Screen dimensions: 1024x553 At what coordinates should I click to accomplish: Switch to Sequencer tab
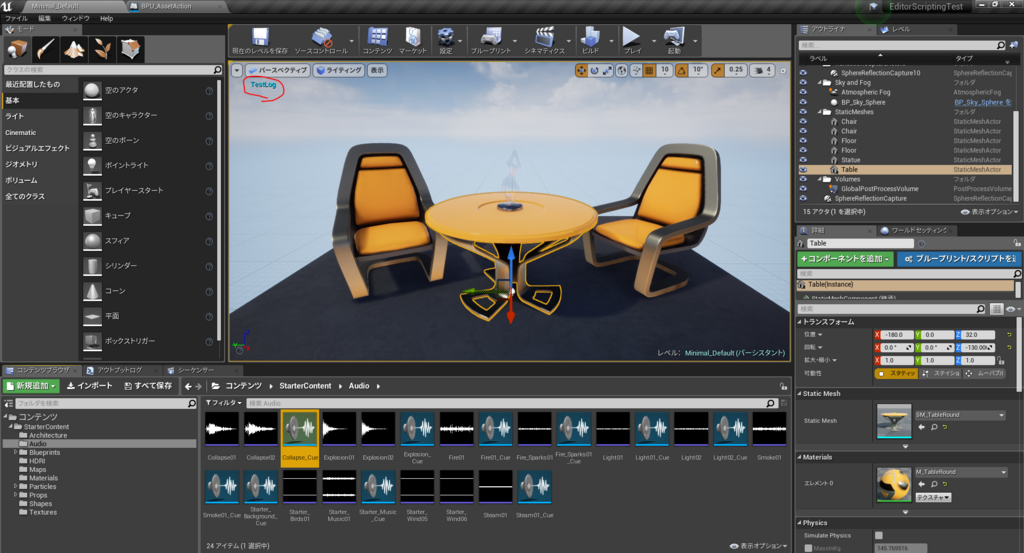[x=196, y=370]
